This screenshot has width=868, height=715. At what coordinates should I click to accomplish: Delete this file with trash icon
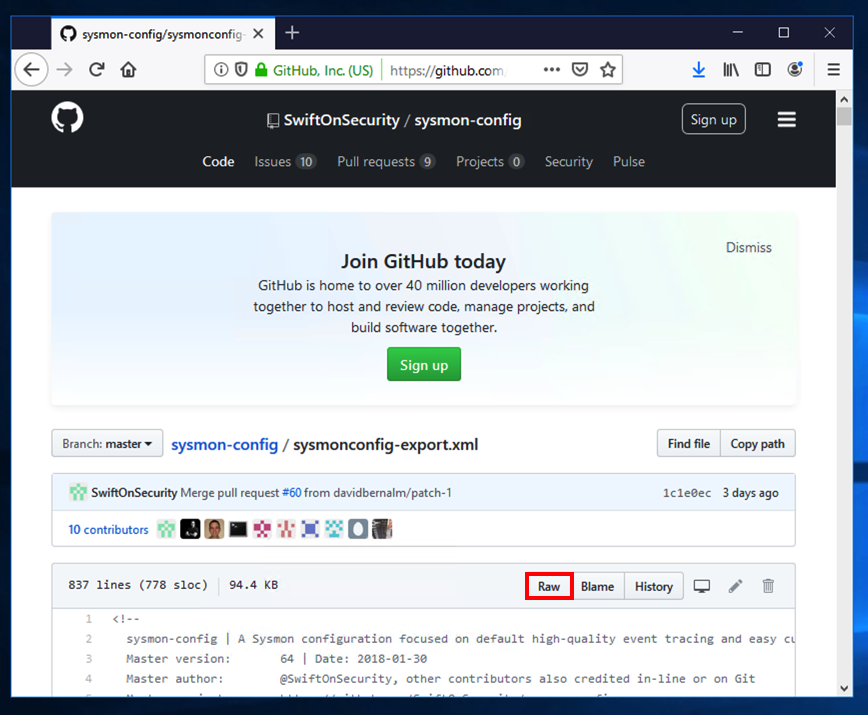pyautogui.click(x=768, y=586)
